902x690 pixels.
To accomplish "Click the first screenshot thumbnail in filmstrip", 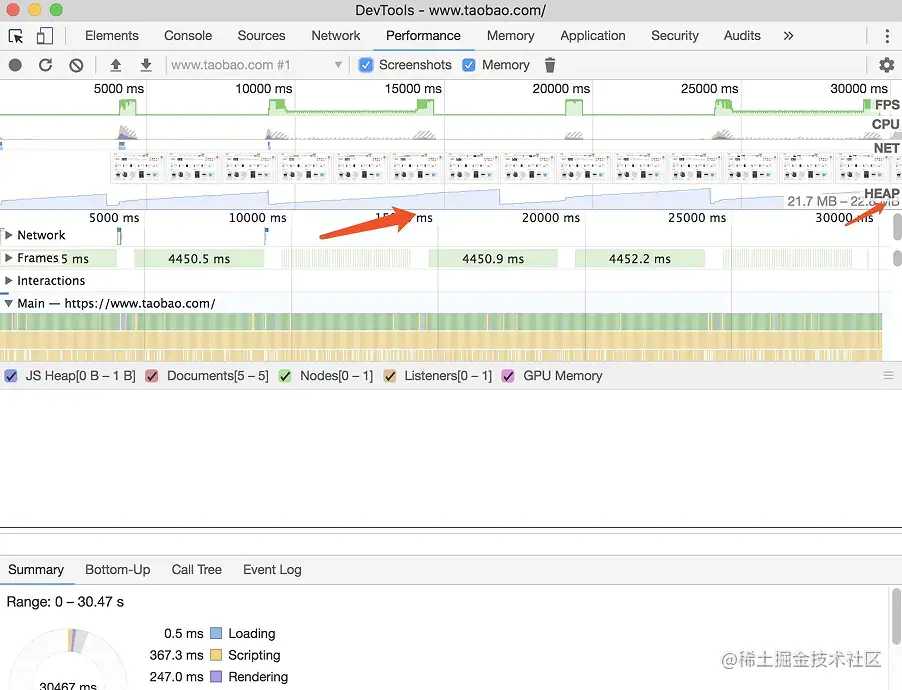I will [137, 167].
